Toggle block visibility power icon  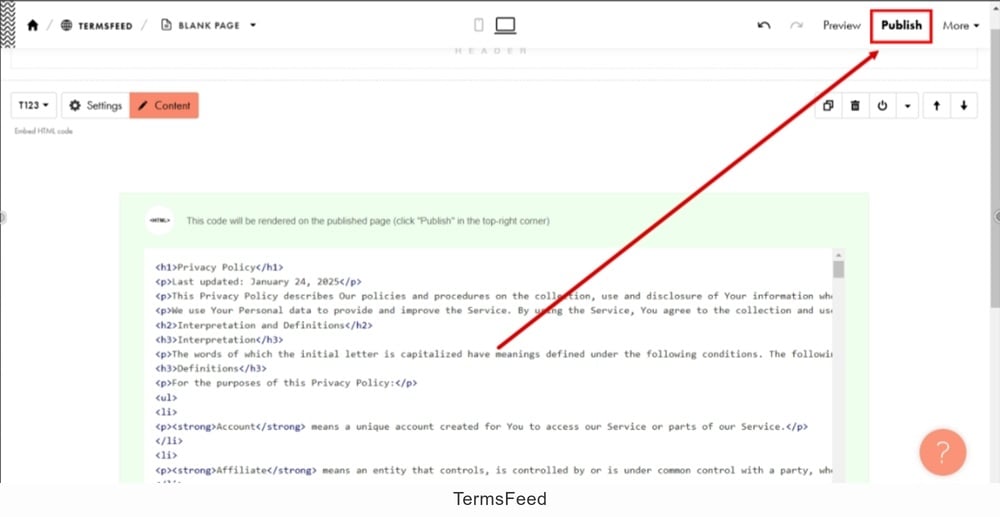pos(882,106)
